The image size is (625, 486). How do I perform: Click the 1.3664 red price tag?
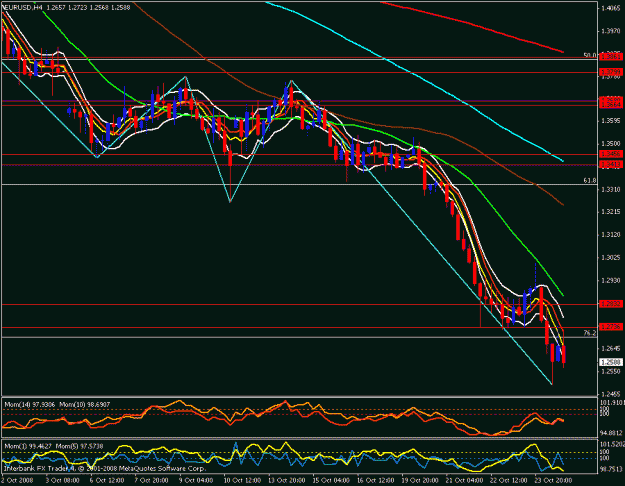tap(611, 105)
